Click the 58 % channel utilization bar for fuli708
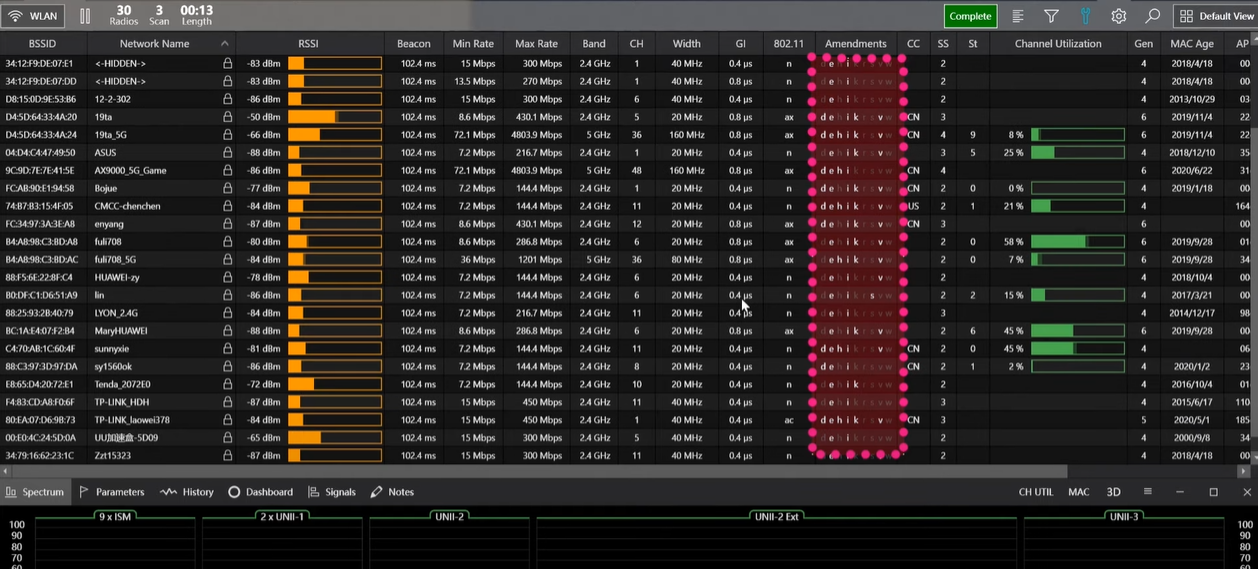 pos(1077,242)
